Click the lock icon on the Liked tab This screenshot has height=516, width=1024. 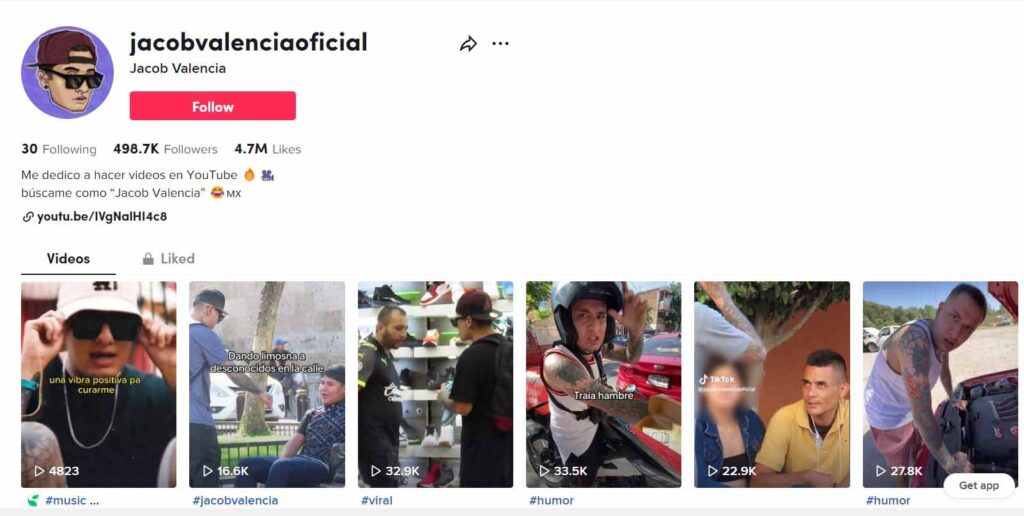click(148, 259)
